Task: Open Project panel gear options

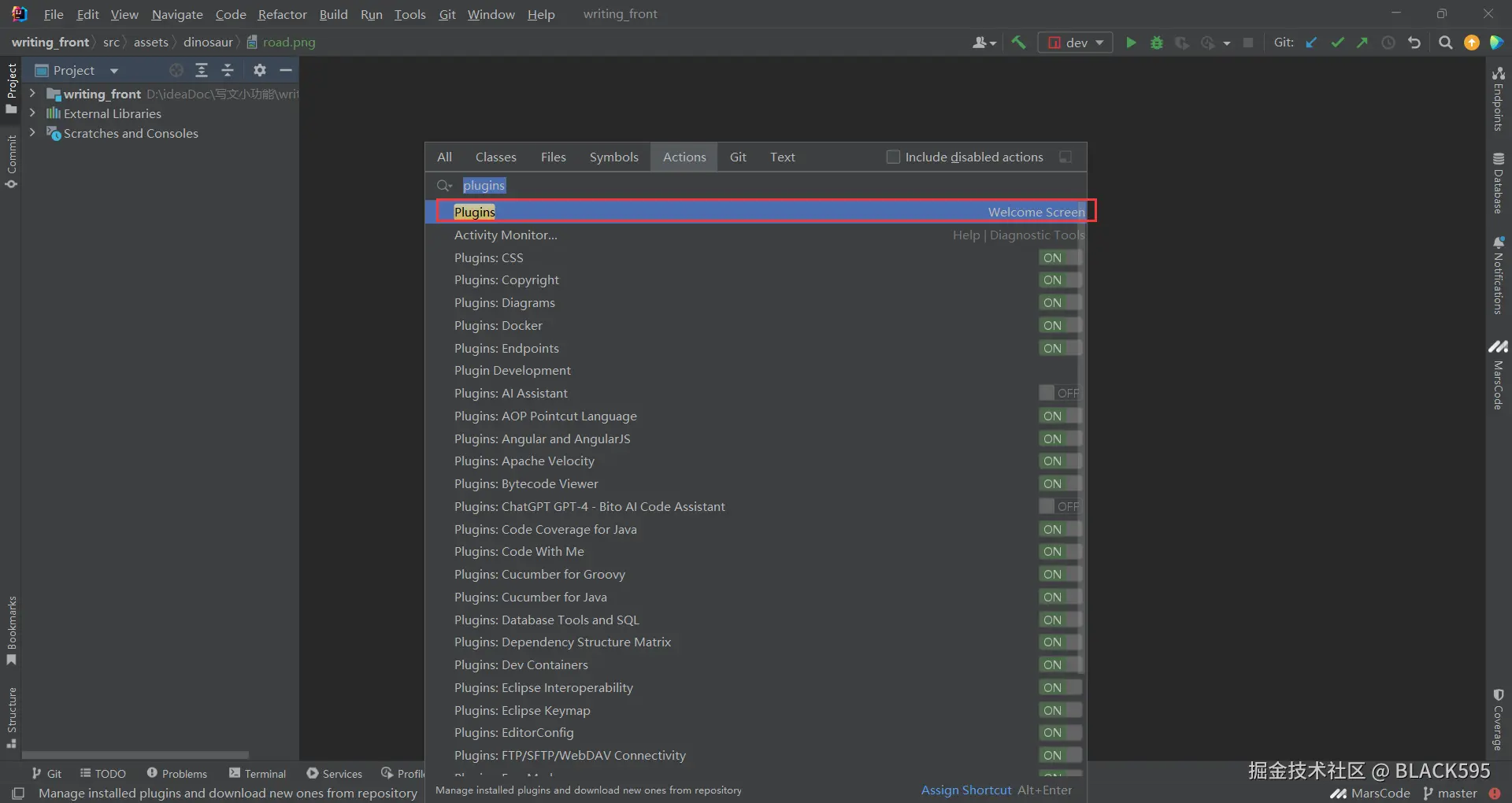Action: pyautogui.click(x=260, y=70)
